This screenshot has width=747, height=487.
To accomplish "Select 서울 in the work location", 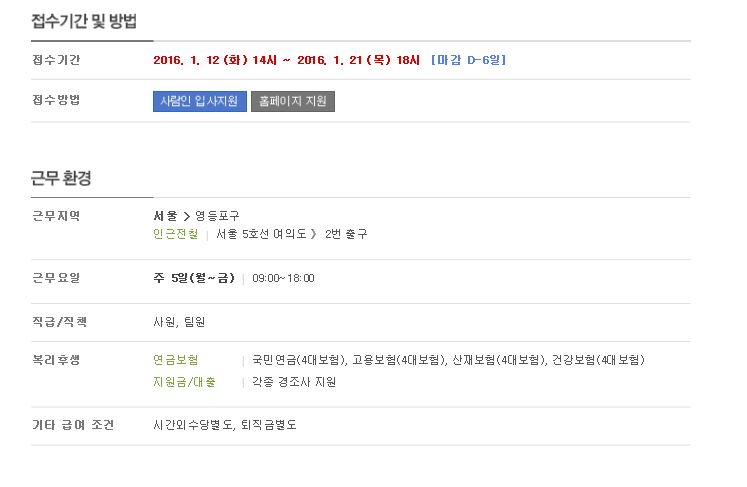I will tap(165, 216).
